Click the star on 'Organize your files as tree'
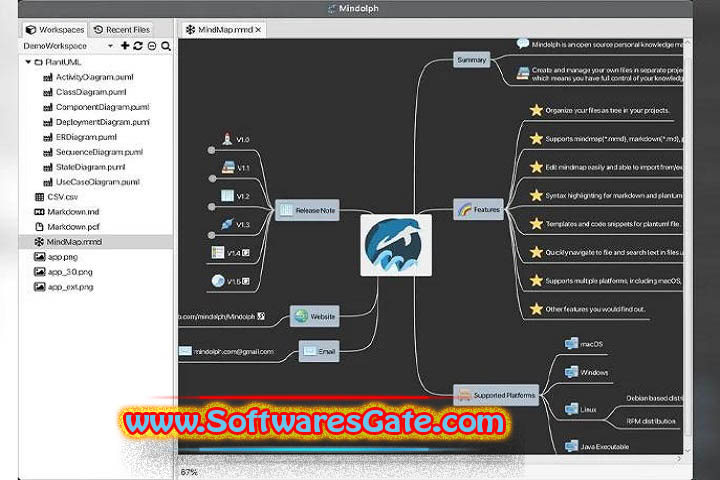The height and width of the screenshot is (480, 720). tap(536, 110)
